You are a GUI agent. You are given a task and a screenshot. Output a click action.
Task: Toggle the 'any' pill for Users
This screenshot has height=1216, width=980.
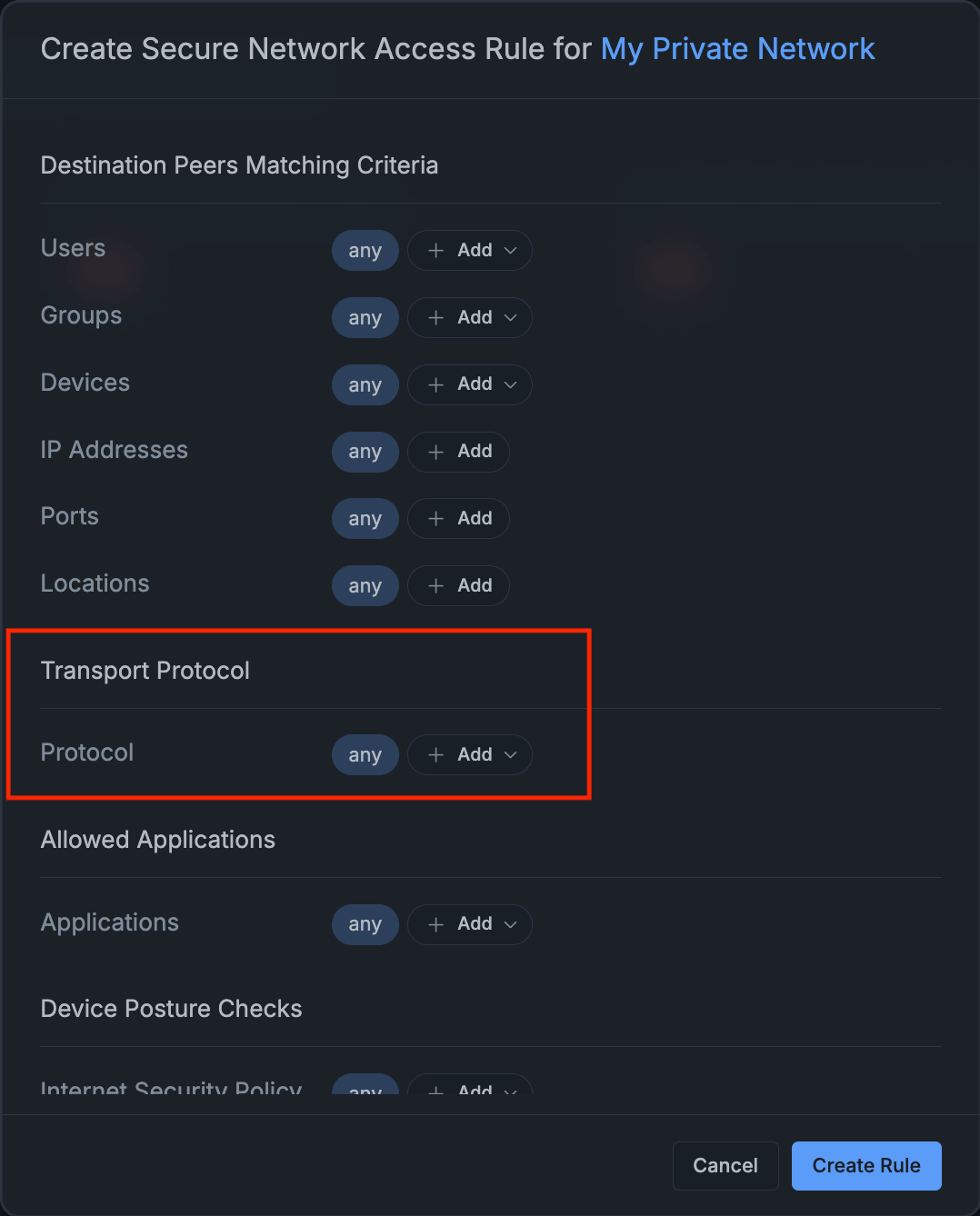pyautogui.click(x=365, y=250)
